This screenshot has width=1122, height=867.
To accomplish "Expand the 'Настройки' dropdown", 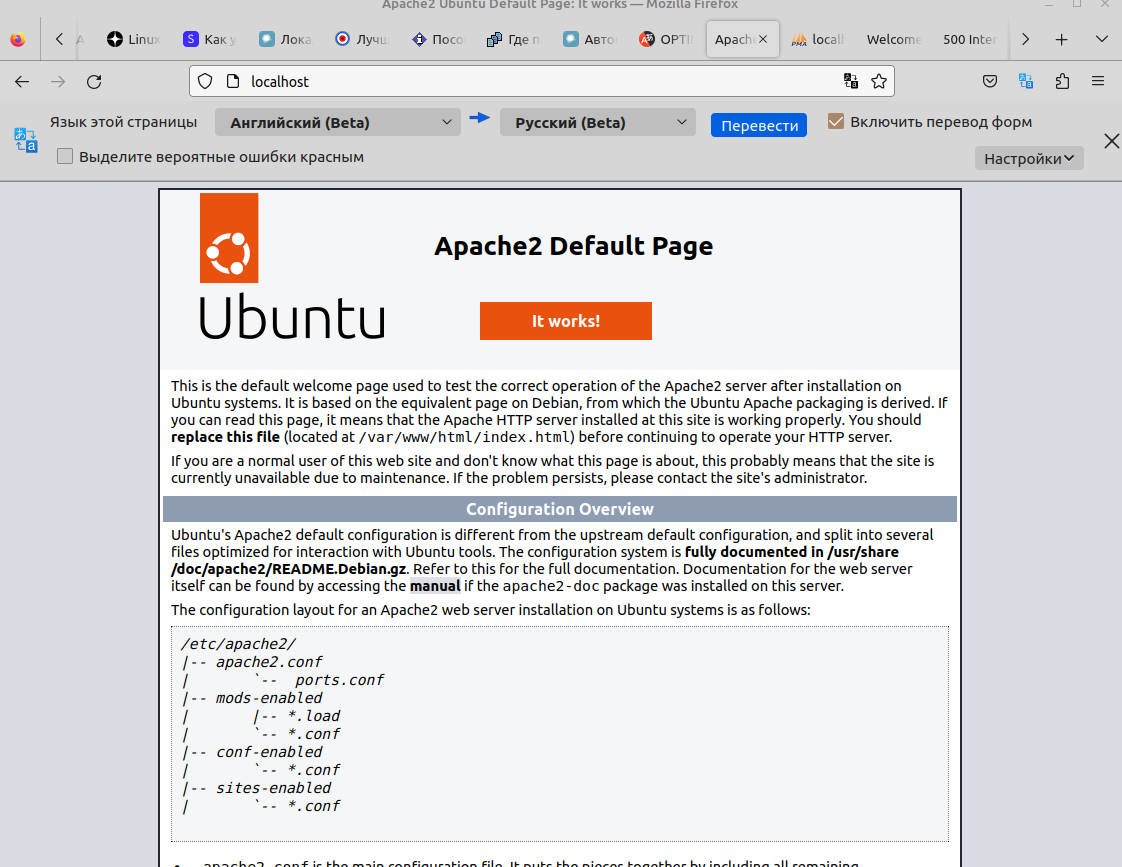I will point(1029,158).
